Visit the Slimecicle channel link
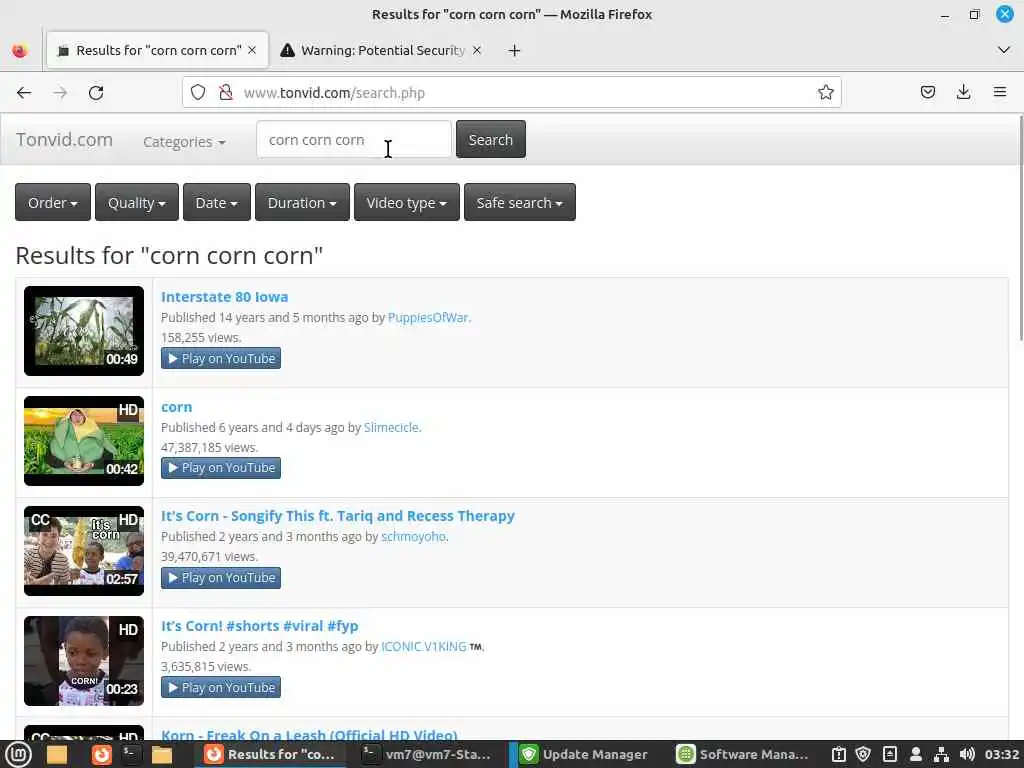The height and width of the screenshot is (768, 1024). pos(391,427)
